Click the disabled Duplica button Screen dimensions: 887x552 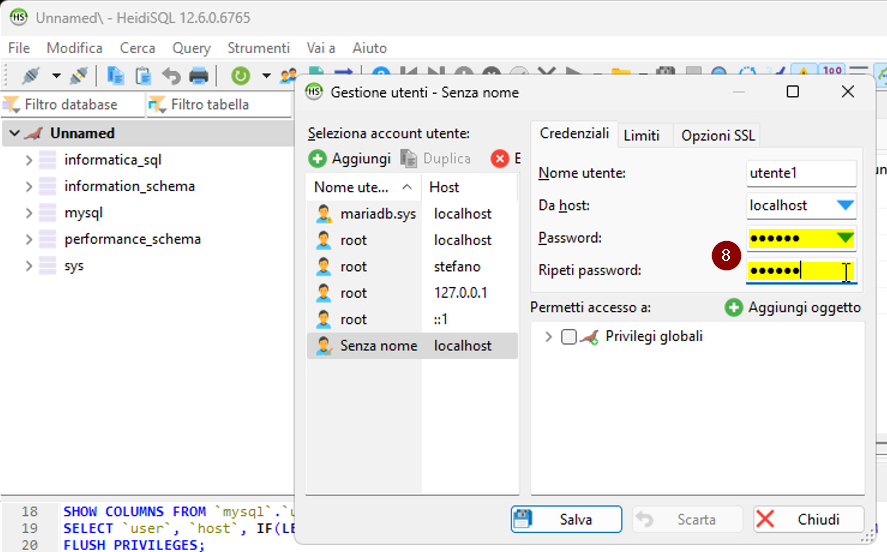(436, 158)
